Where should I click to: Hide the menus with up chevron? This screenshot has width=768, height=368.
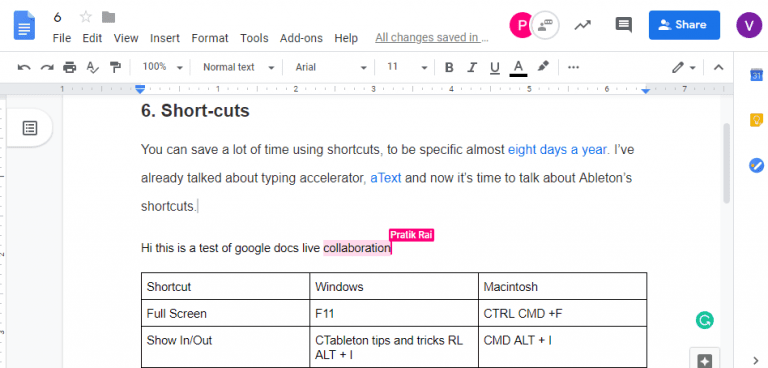pos(718,68)
